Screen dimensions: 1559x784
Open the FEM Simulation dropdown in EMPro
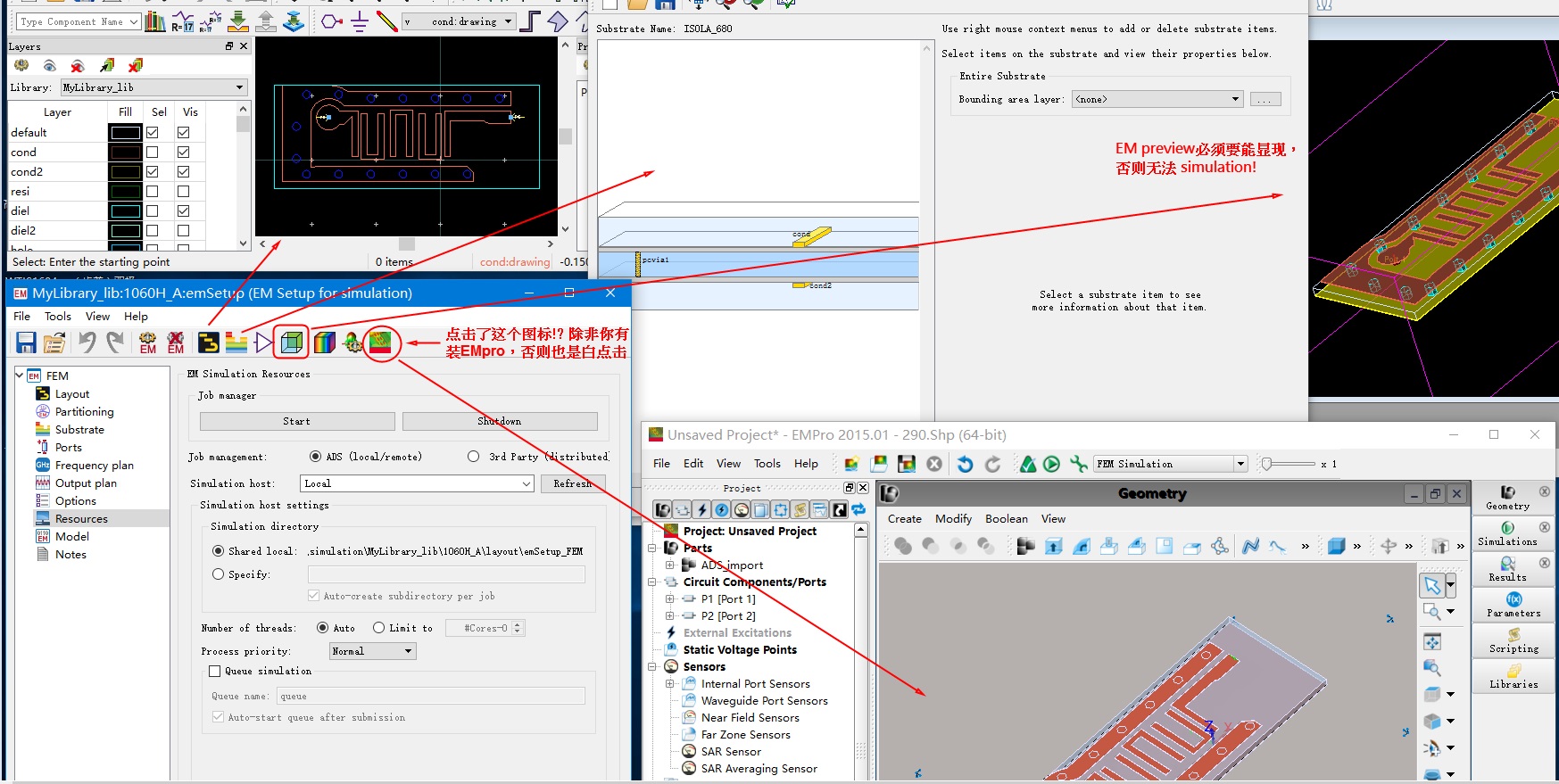(x=1170, y=464)
